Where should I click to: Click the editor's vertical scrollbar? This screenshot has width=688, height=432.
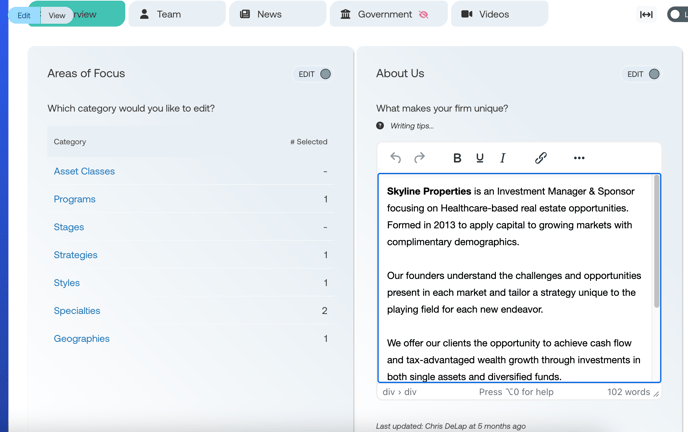pos(656,241)
